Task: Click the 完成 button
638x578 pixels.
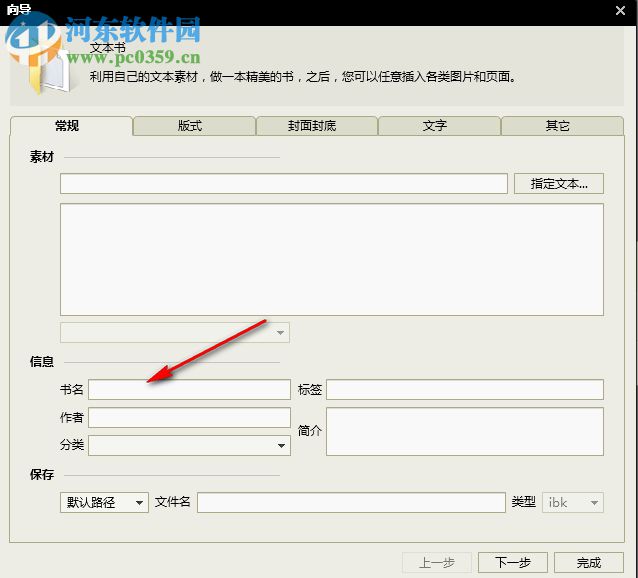Action: coord(589,563)
